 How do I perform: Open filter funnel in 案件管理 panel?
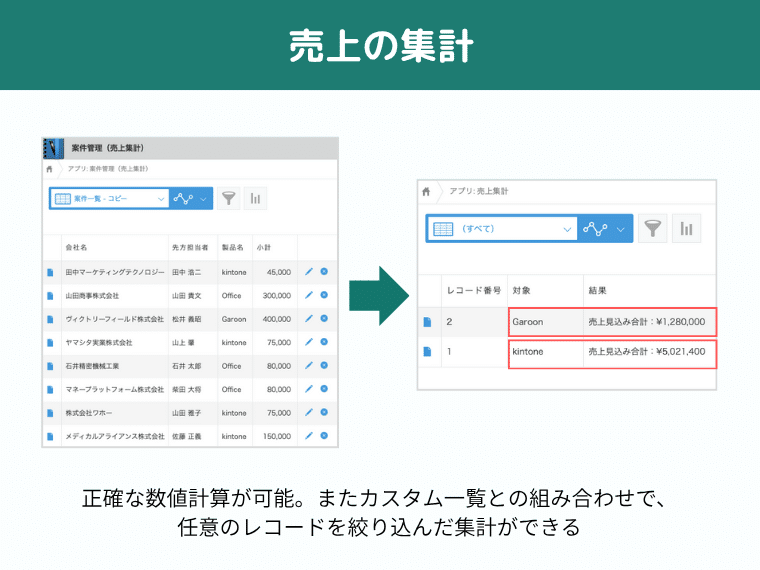229,199
